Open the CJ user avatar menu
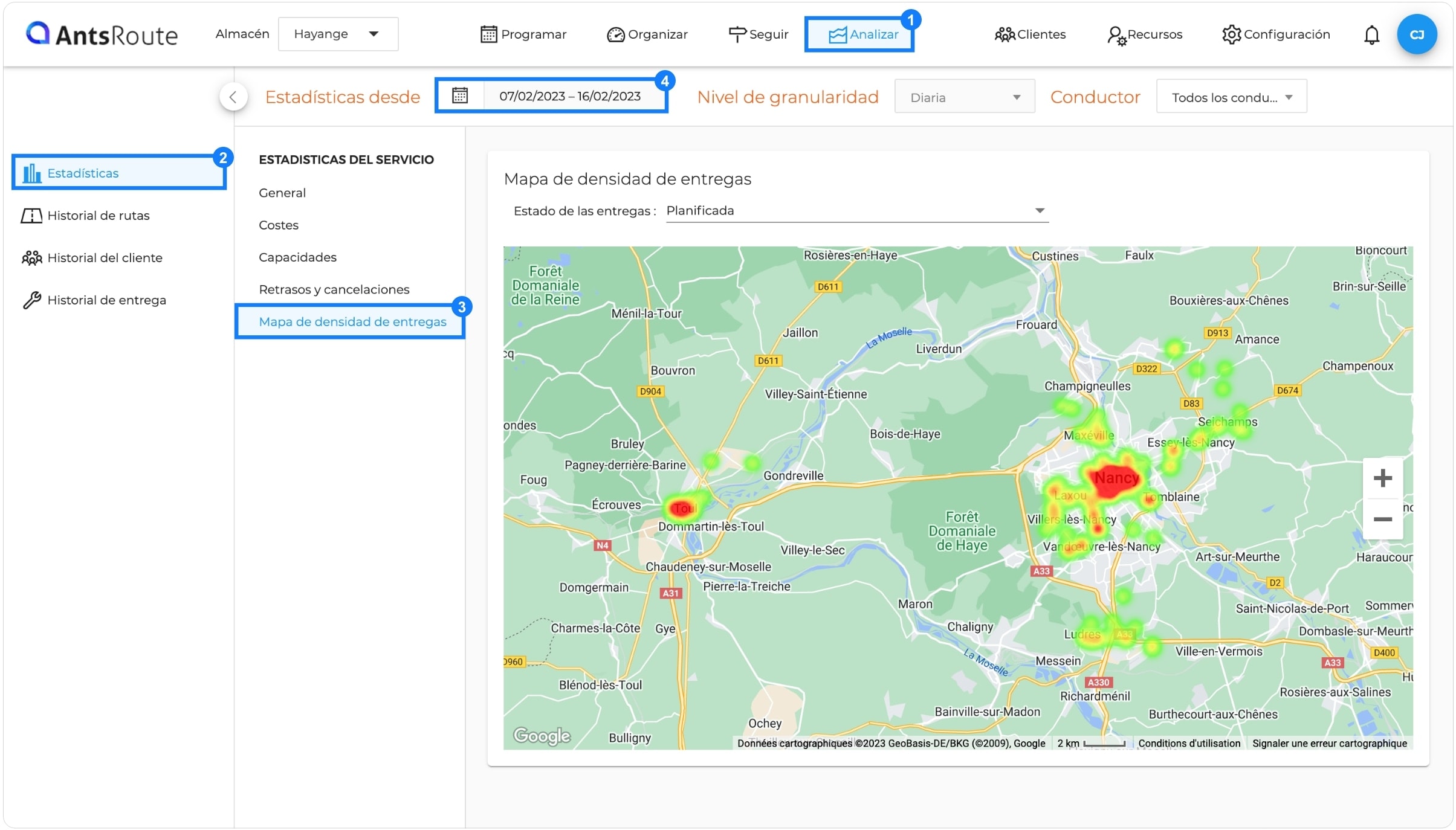This screenshot has height=830, width=1456. (x=1417, y=34)
